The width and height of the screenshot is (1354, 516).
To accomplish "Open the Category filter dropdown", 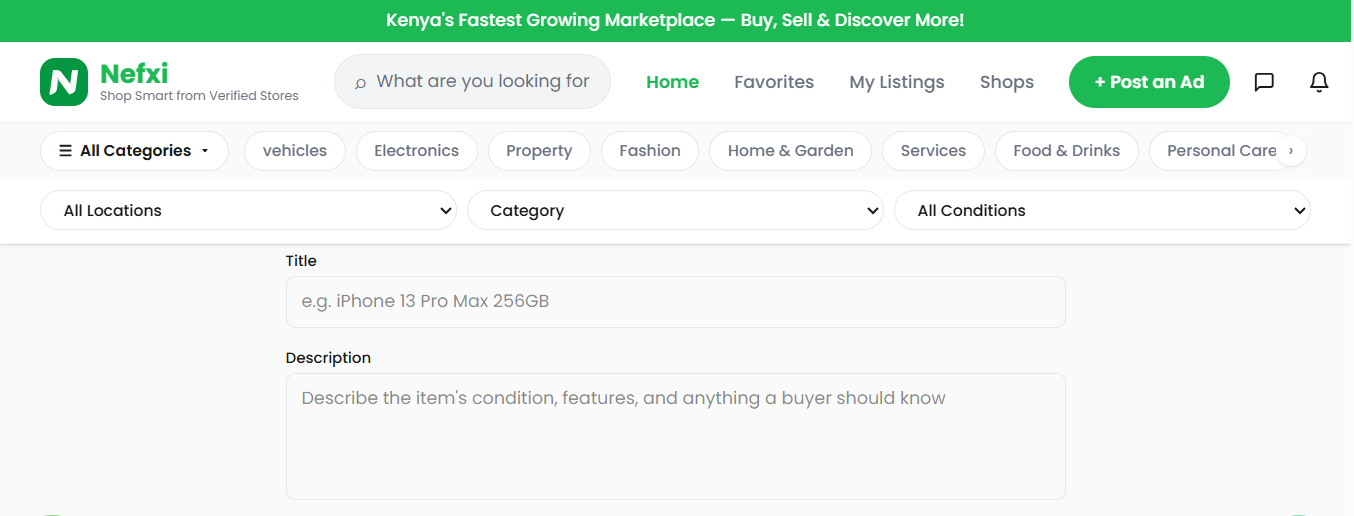I will pos(675,211).
